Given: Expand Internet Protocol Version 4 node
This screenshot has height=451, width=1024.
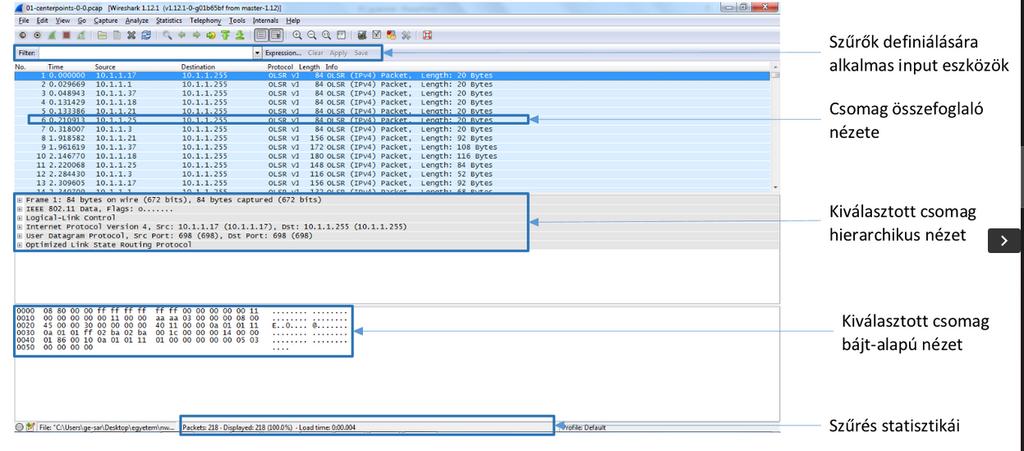Looking at the screenshot, I should pos(20,227).
